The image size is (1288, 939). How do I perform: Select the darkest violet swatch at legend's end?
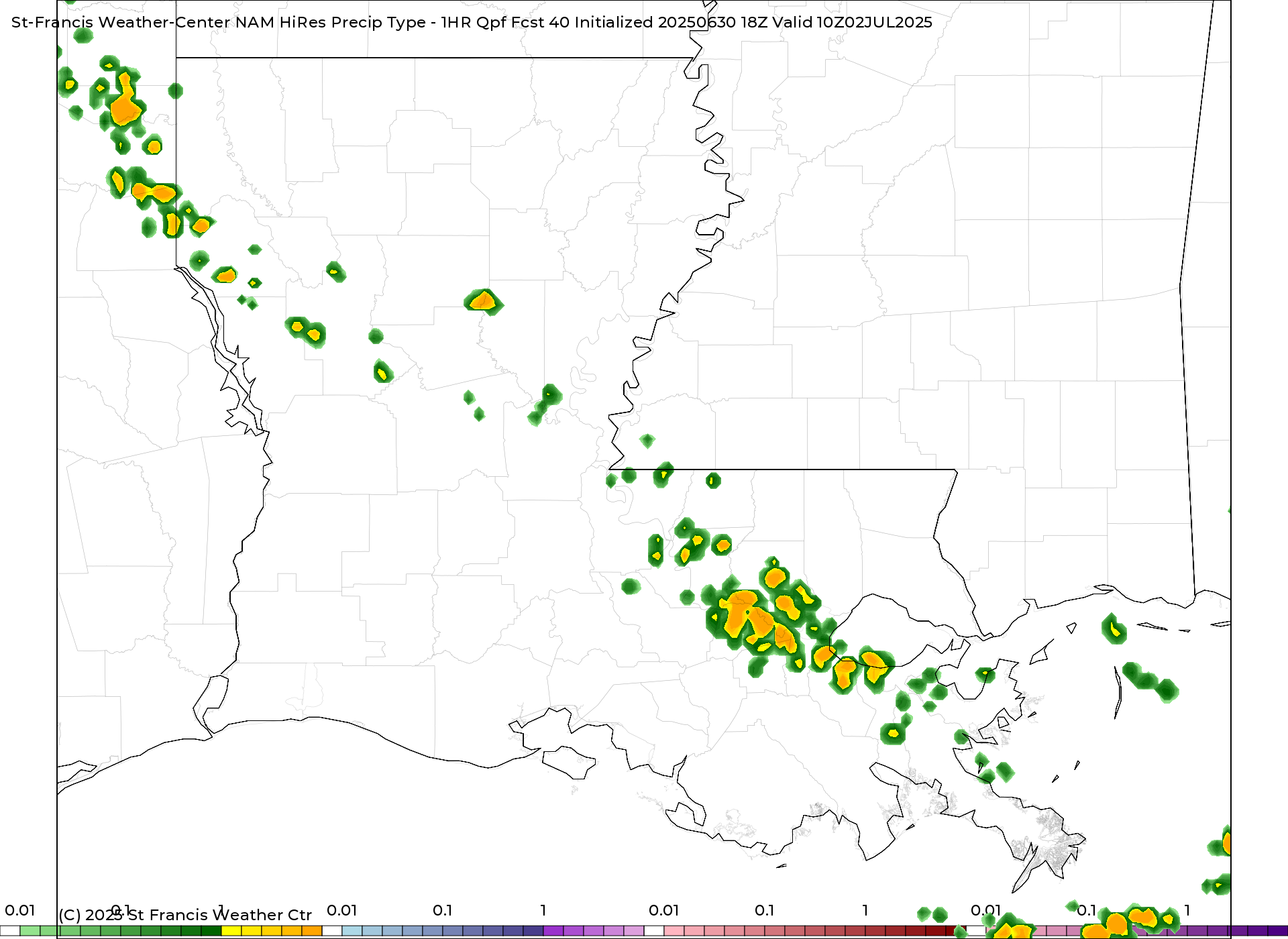tap(1278, 931)
